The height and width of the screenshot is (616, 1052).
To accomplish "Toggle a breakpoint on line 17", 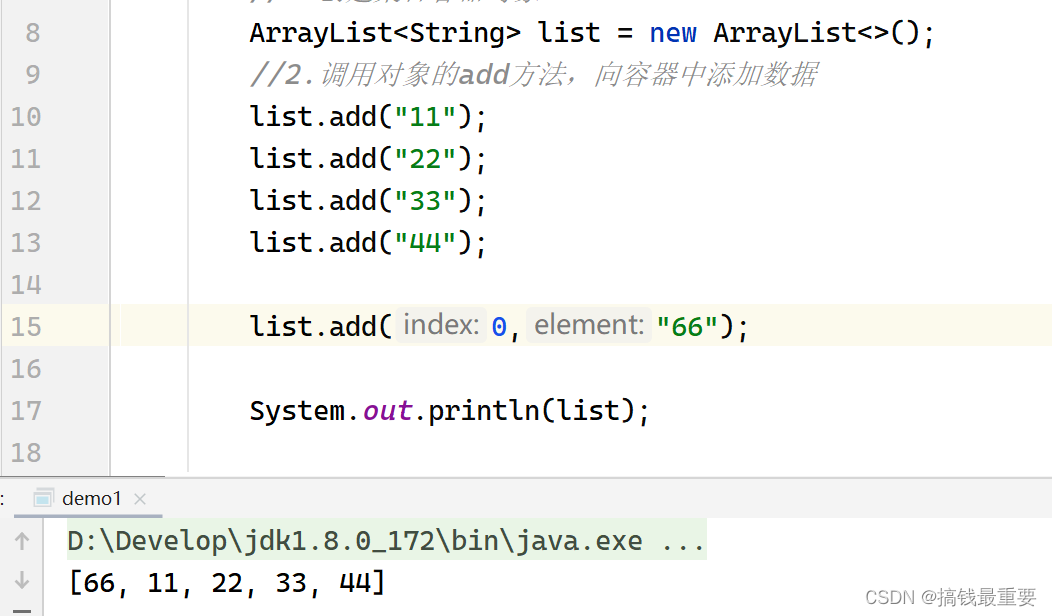I will (150, 410).
